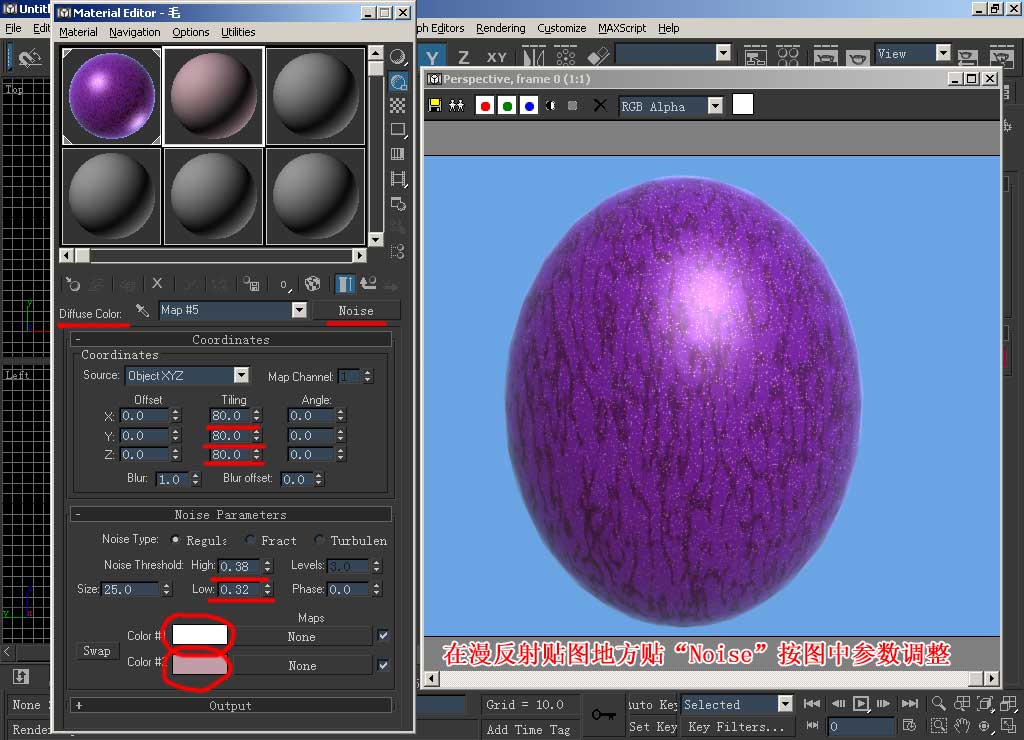
Task: Click the white Color #1 swatch
Action: pos(200,634)
